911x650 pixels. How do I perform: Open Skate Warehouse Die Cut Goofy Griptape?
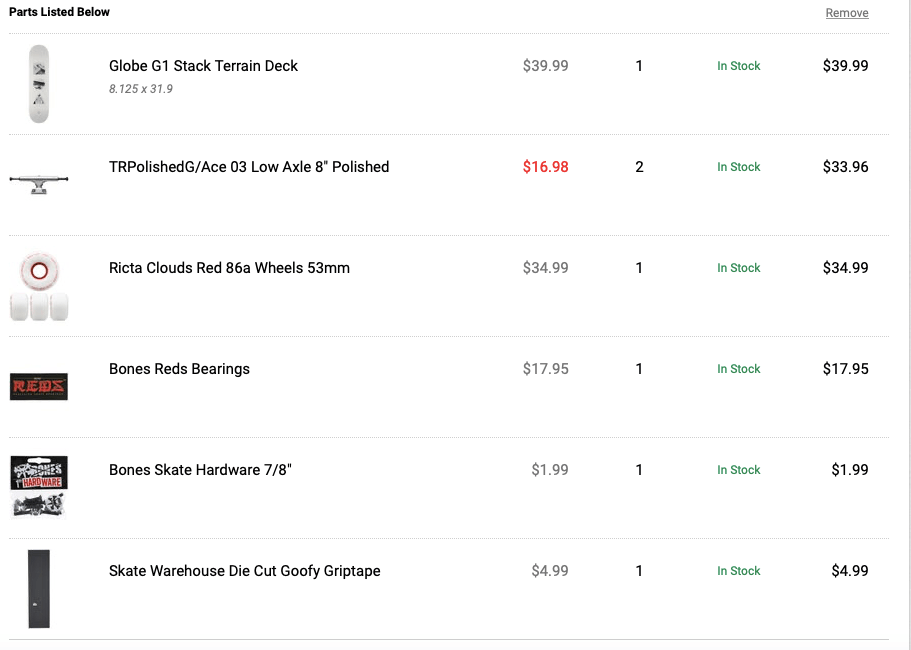point(244,571)
